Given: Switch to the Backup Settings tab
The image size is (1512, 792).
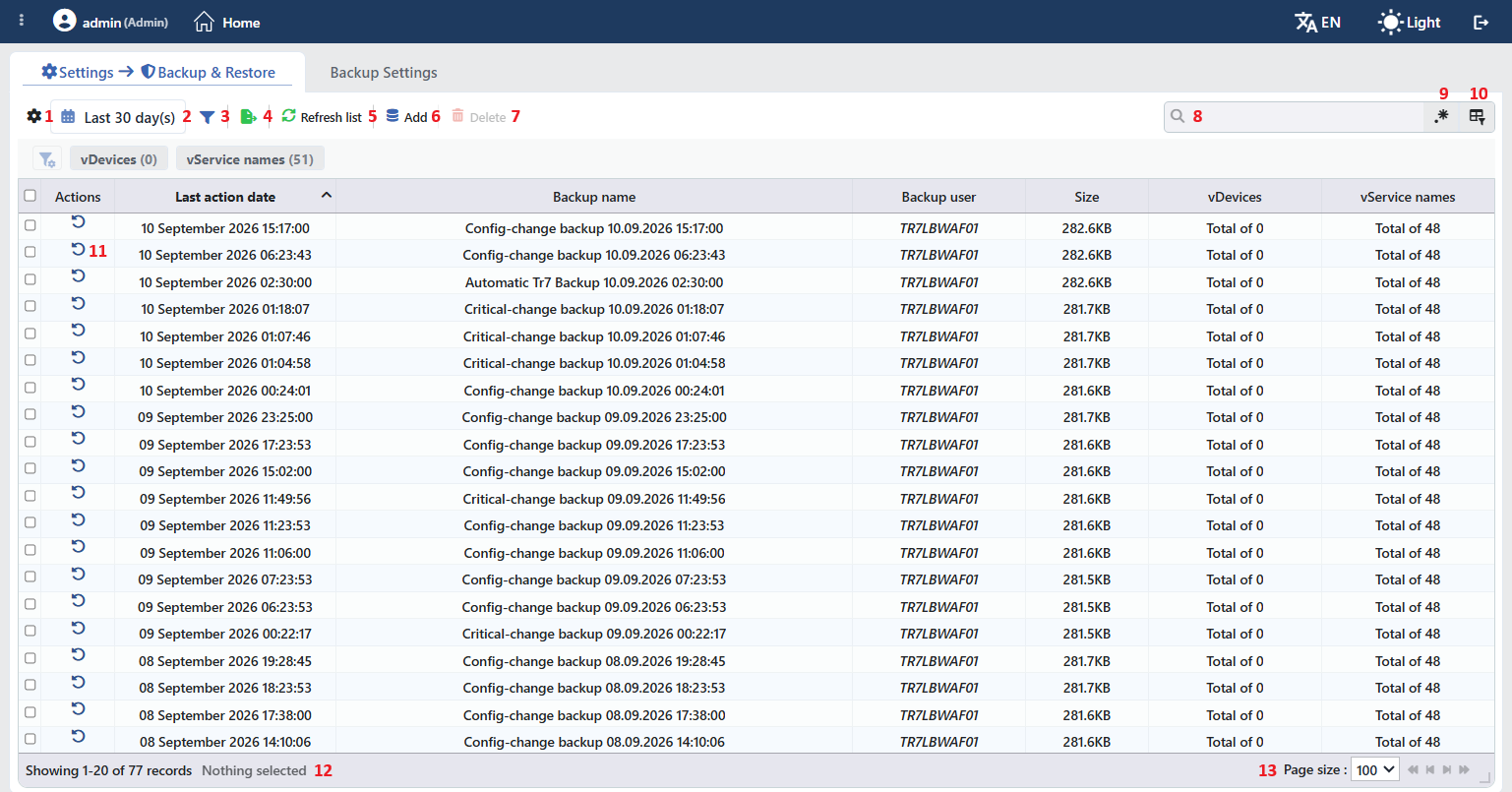Looking at the screenshot, I should point(384,73).
